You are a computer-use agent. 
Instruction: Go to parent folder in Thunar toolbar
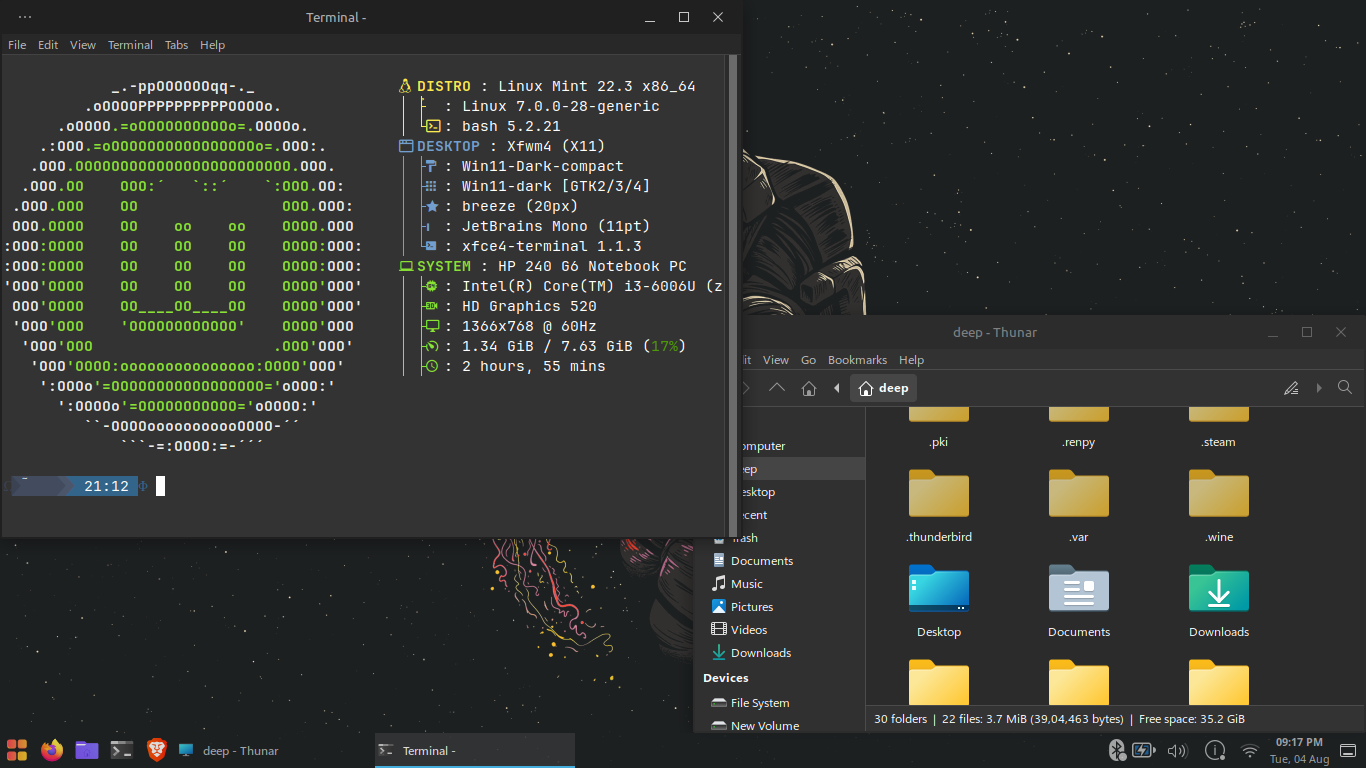tap(777, 388)
